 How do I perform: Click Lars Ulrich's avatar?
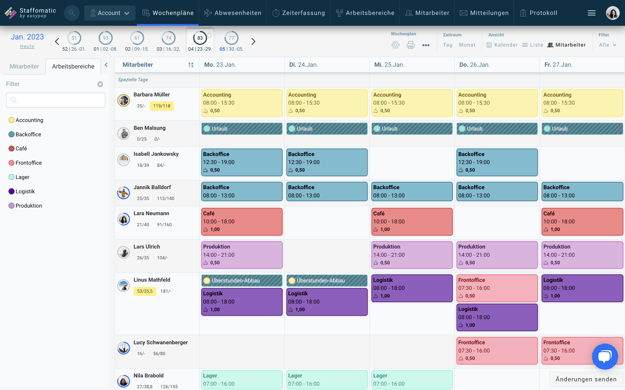pyautogui.click(x=124, y=252)
